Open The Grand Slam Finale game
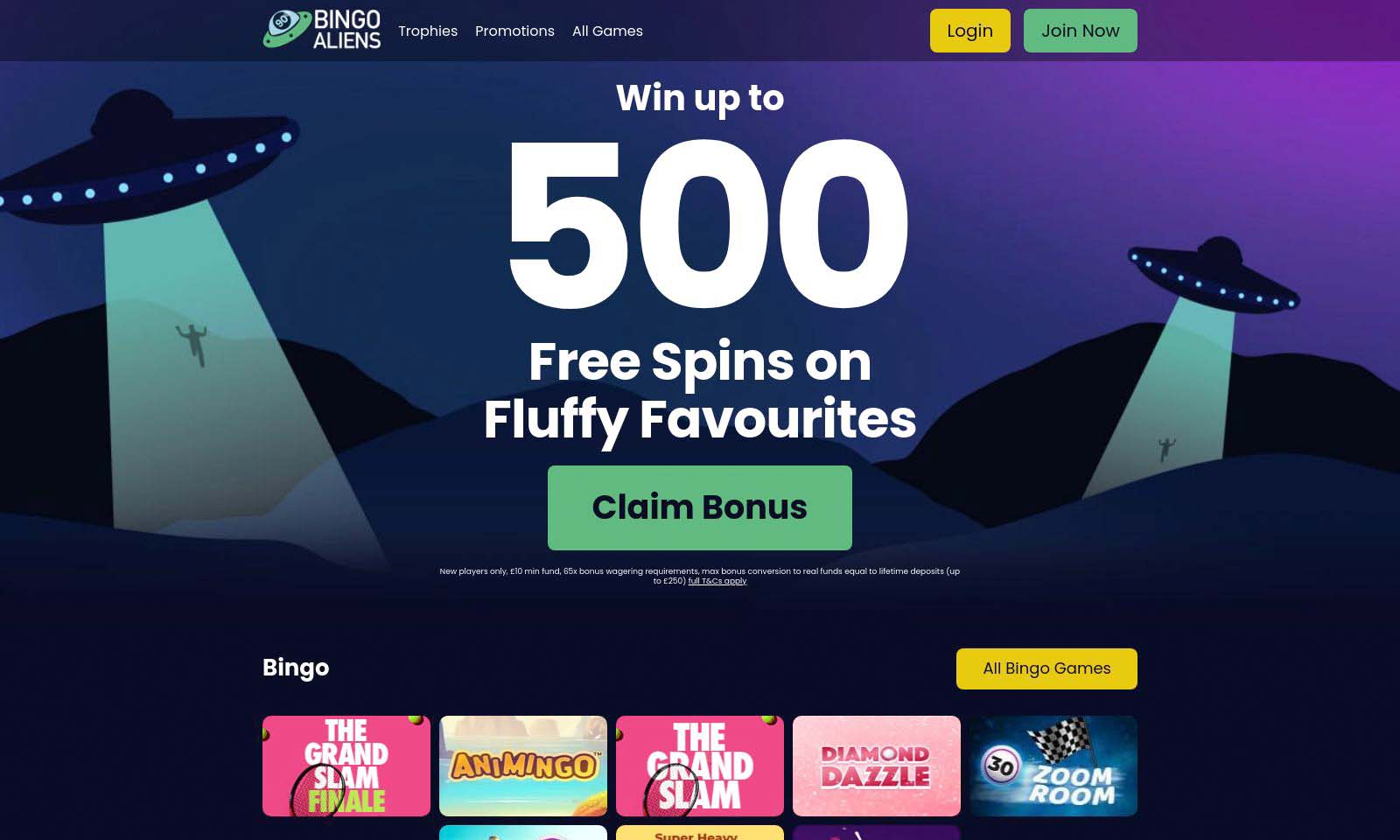Image resolution: width=1400 pixels, height=840 pixels. (346, 766)
